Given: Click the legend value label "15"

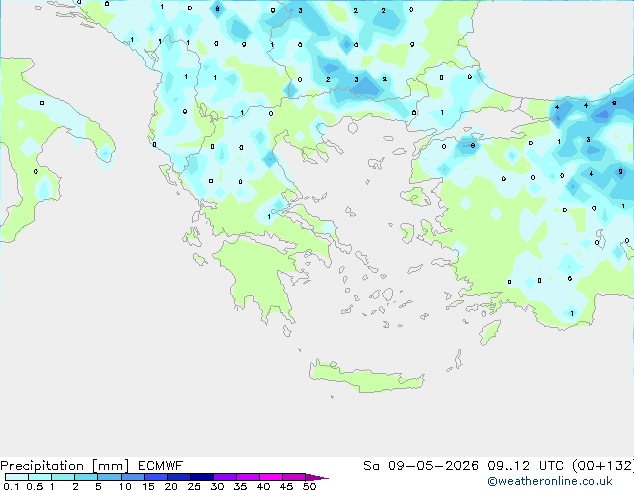Looking at the screenshot, I should coord(148,486).
